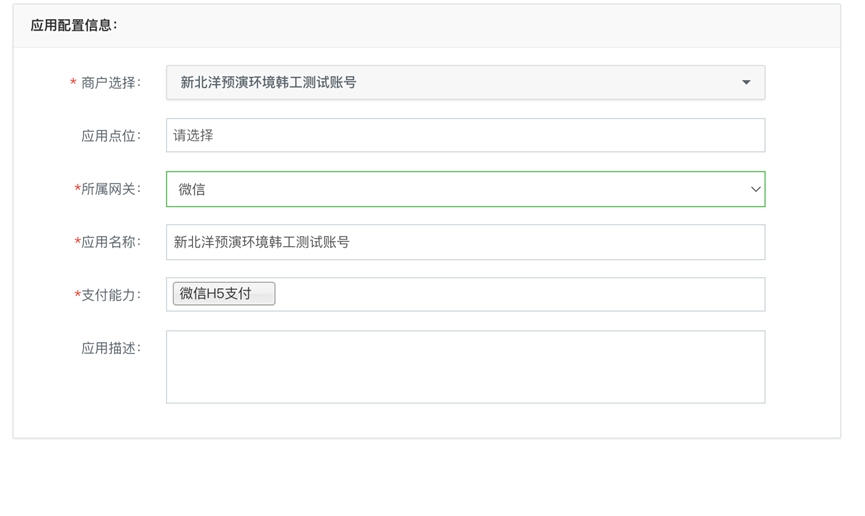Click the 所属网关 field label
Screen dimensions: 865x516
pyautogui.click(x=111, y=189)
